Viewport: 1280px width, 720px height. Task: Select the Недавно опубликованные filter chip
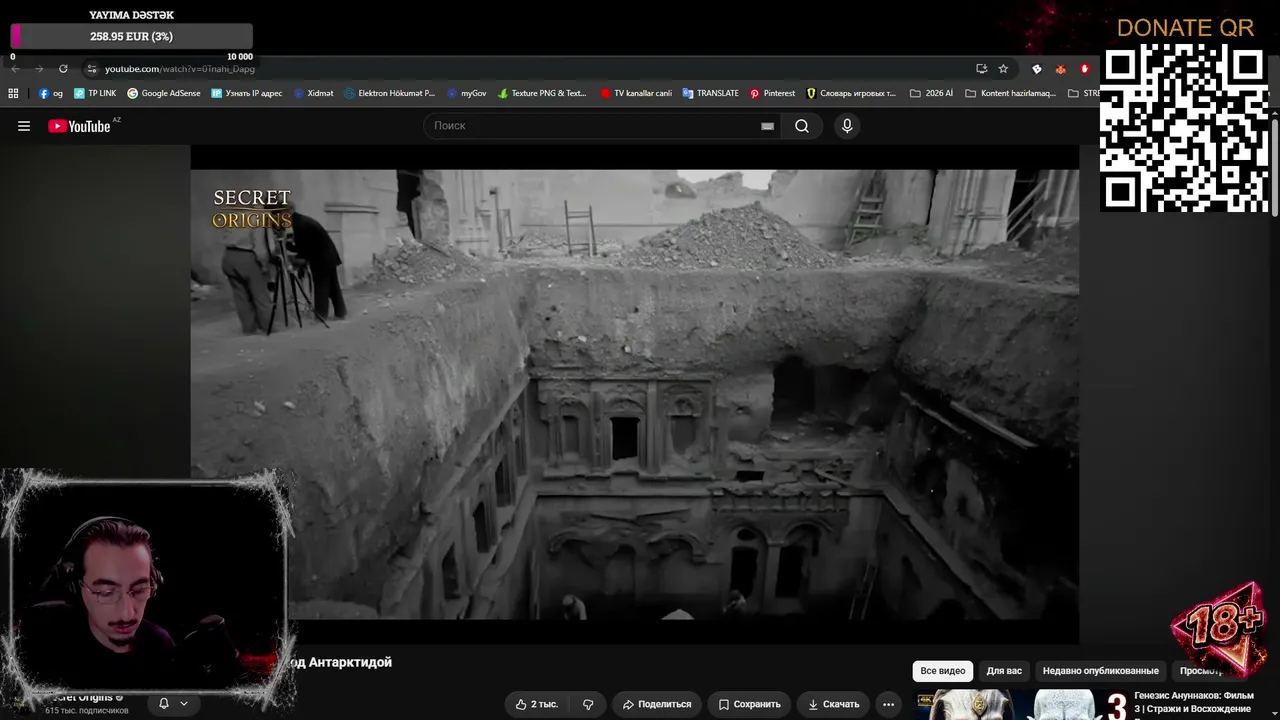(x=1100, y=671)
